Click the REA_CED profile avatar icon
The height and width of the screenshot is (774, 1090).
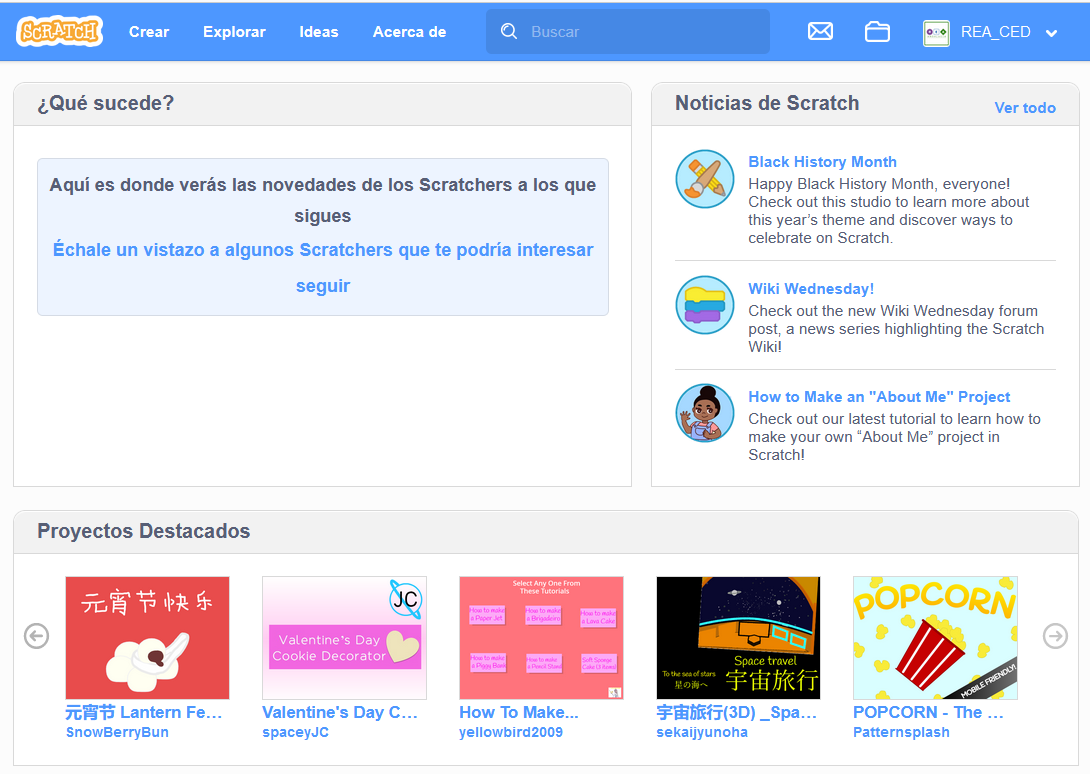936,31
